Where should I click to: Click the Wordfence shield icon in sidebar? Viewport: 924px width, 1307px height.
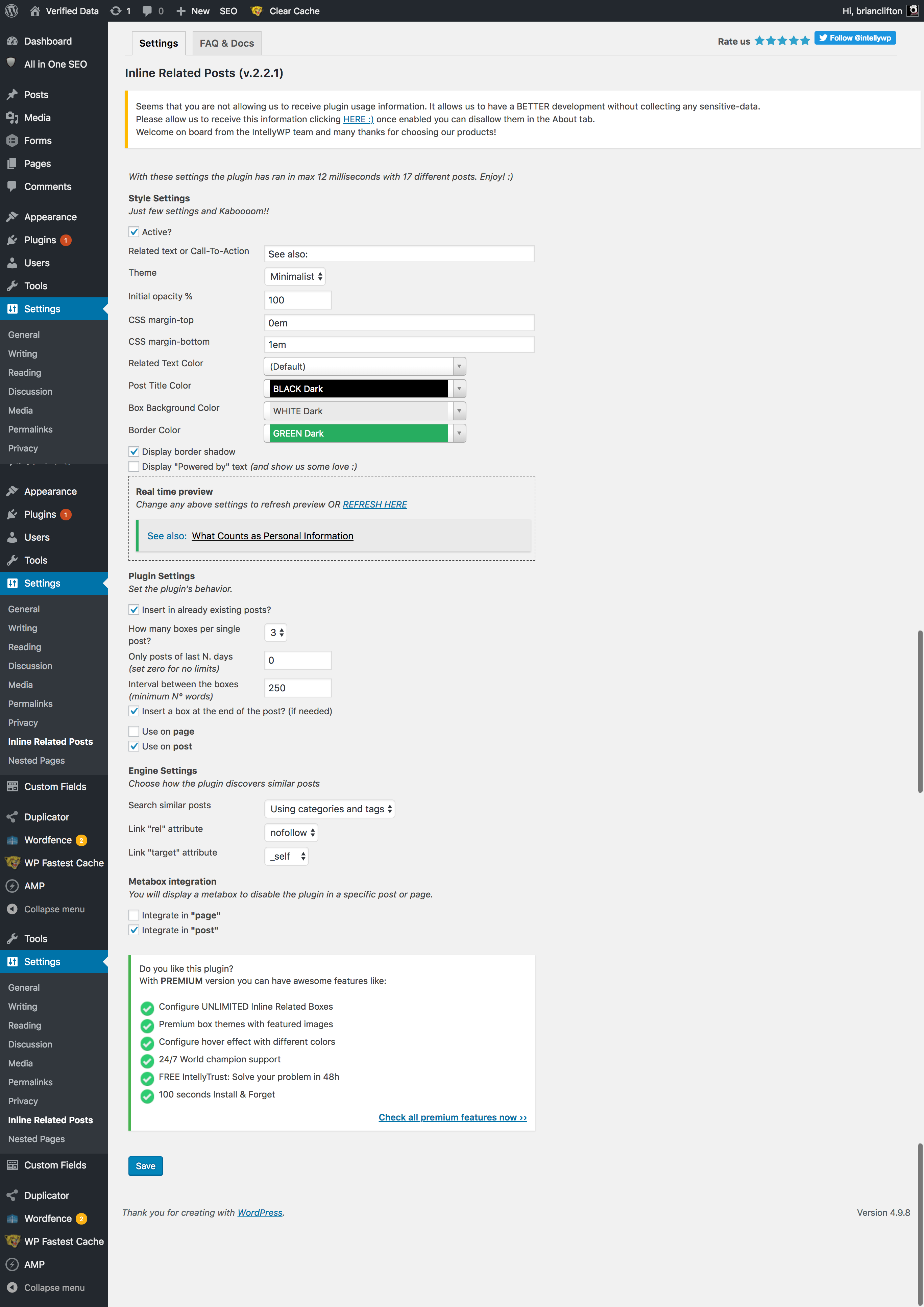pos(12,840)
